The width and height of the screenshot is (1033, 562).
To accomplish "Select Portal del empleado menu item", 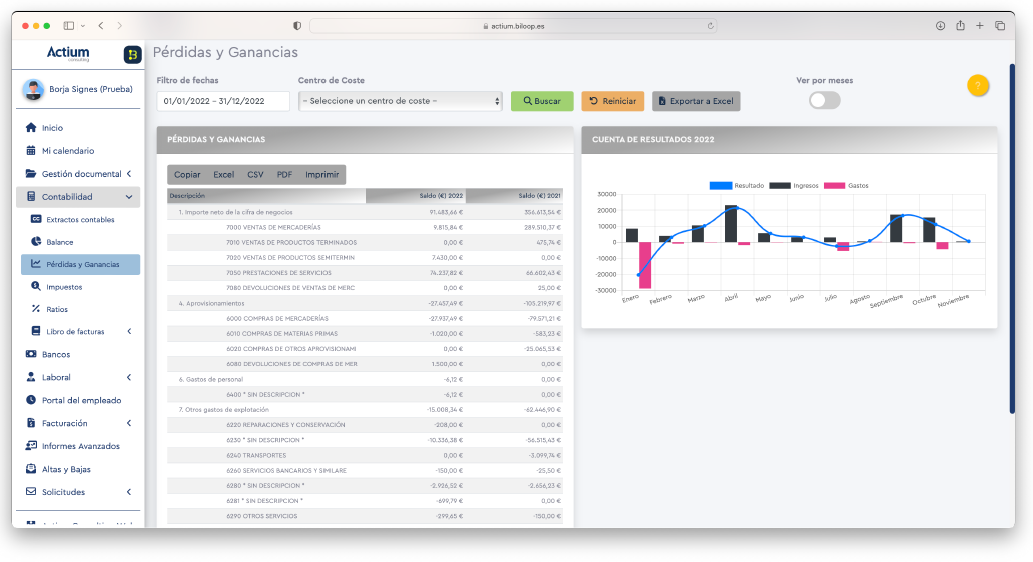I will tap(81, 400).
